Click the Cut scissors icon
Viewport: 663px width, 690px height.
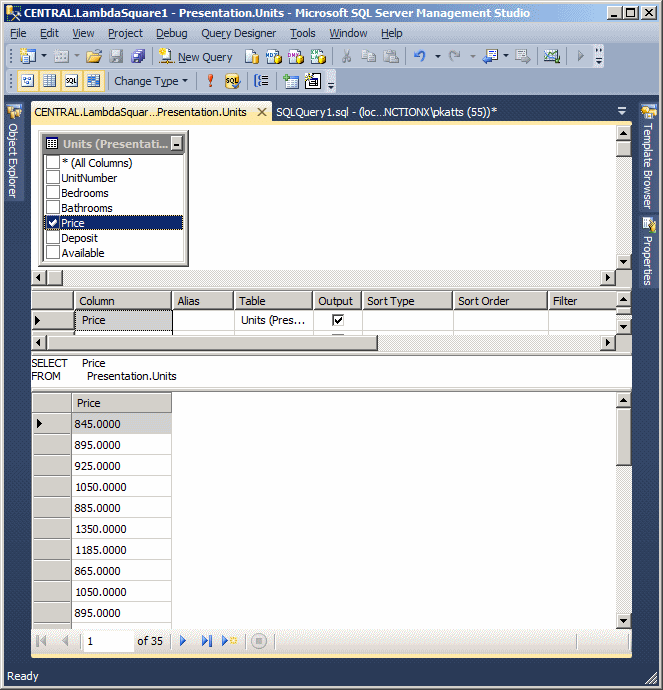346,56
